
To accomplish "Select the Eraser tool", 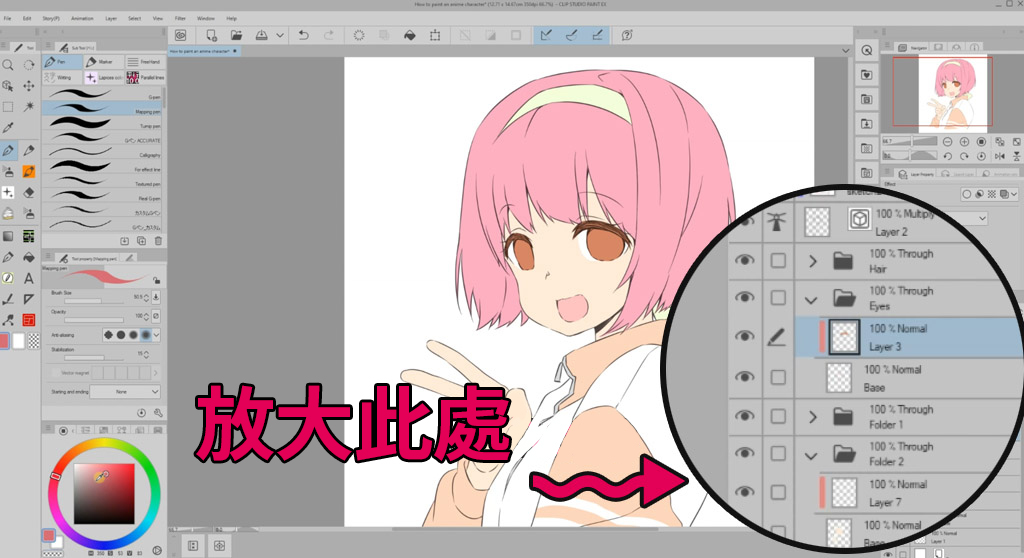I will (29, 192).
